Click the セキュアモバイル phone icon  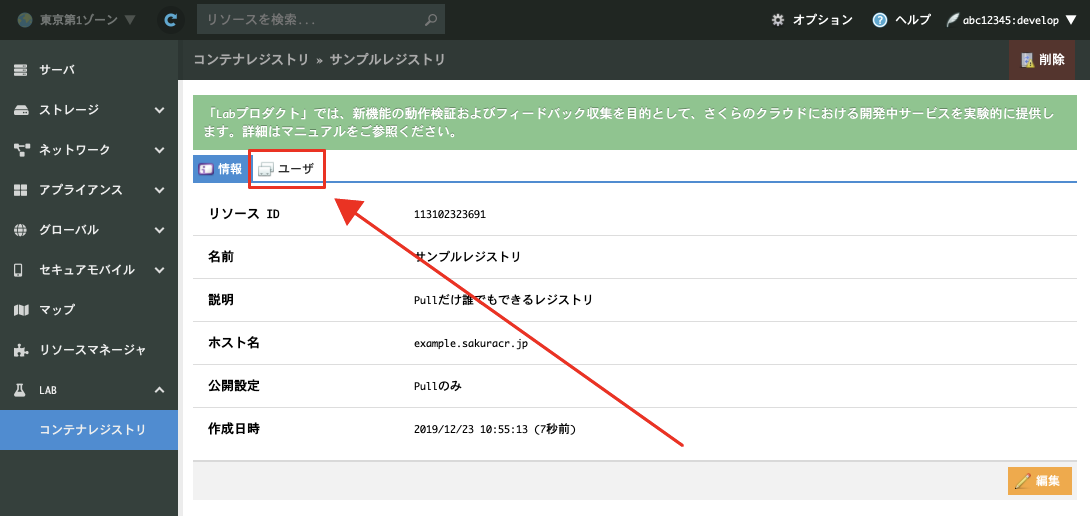pyautogui.click(x=19, y=270)
